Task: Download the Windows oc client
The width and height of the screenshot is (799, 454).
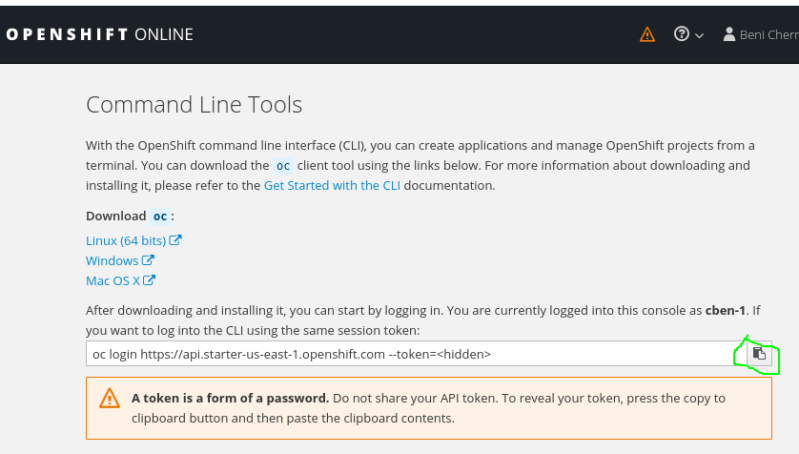Action: point(112,260)
